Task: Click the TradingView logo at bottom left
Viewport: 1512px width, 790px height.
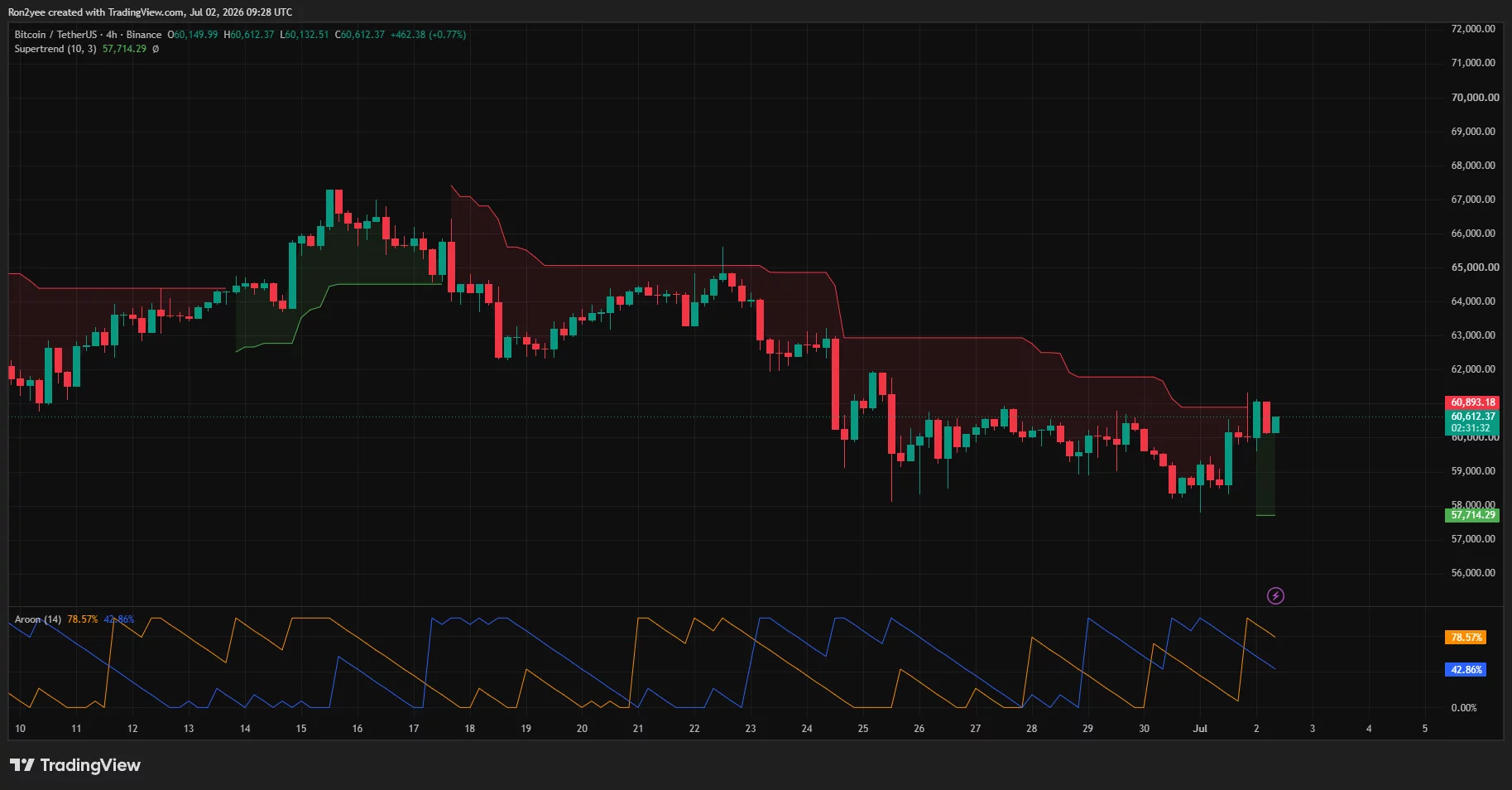Action: (75, 765)
